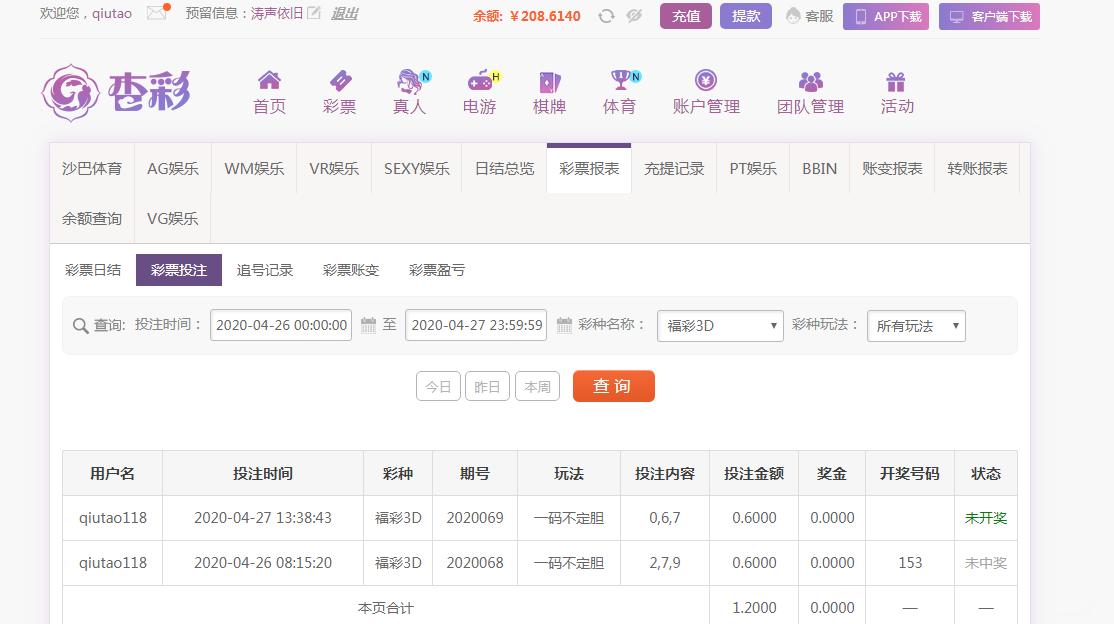This screenshot has height=624, width=1114.
Task: Click the 提款 withdraw button
Action: pyautogui.click(x=746, y=16)
